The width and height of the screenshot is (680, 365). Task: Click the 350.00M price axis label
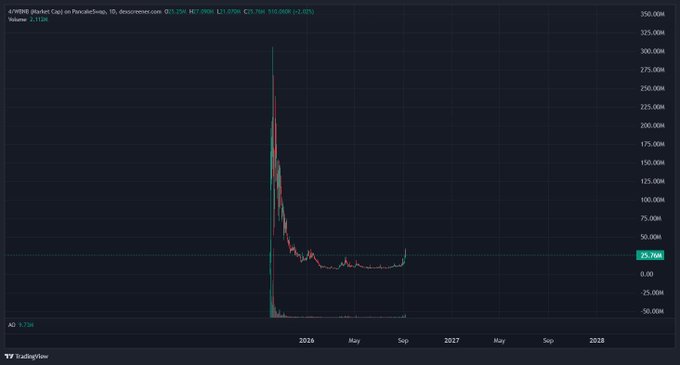[x=652, y=14]
